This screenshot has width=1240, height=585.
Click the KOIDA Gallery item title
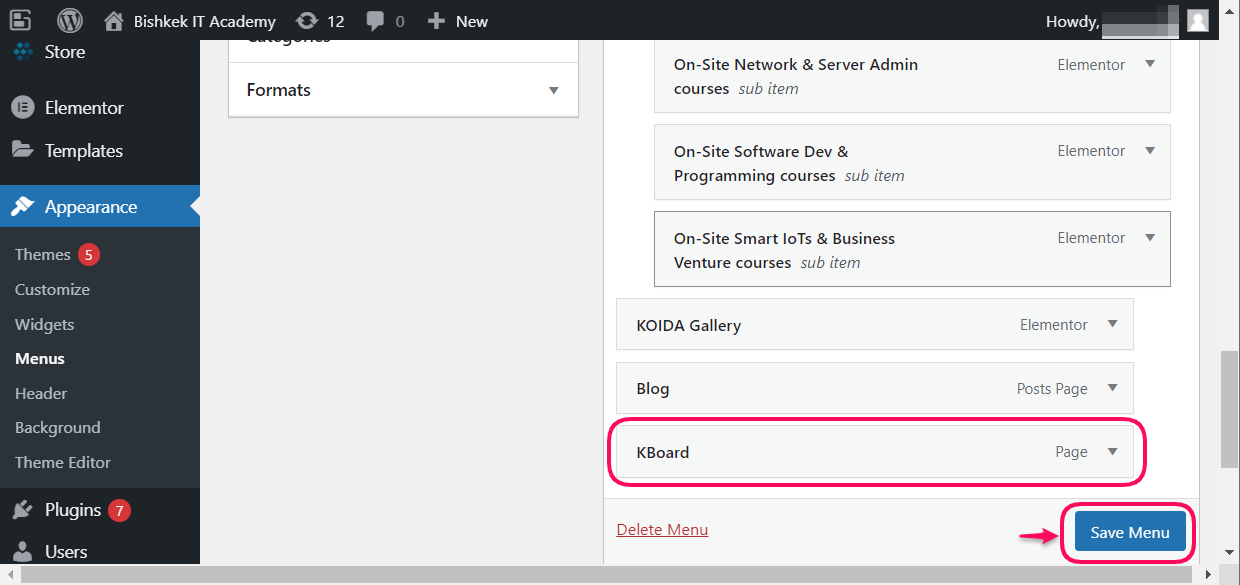(x=689, y=326)
